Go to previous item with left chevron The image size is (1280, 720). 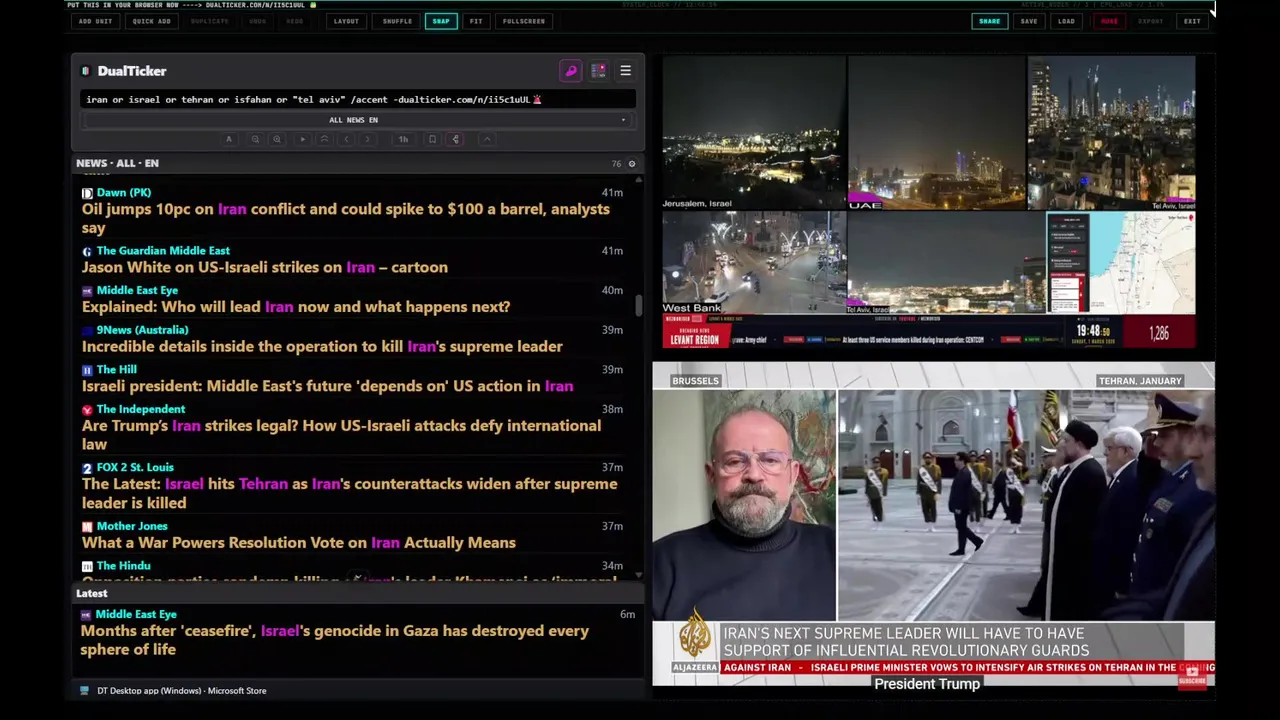point(346,139)
